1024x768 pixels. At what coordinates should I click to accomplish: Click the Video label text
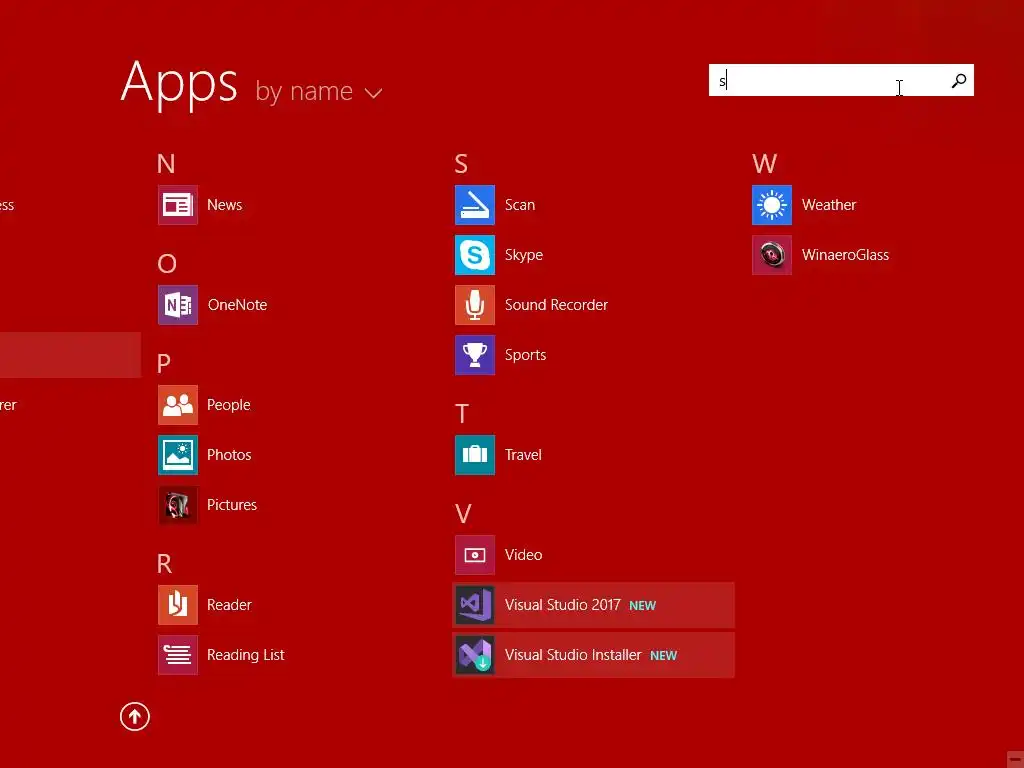tap(524, 555)
